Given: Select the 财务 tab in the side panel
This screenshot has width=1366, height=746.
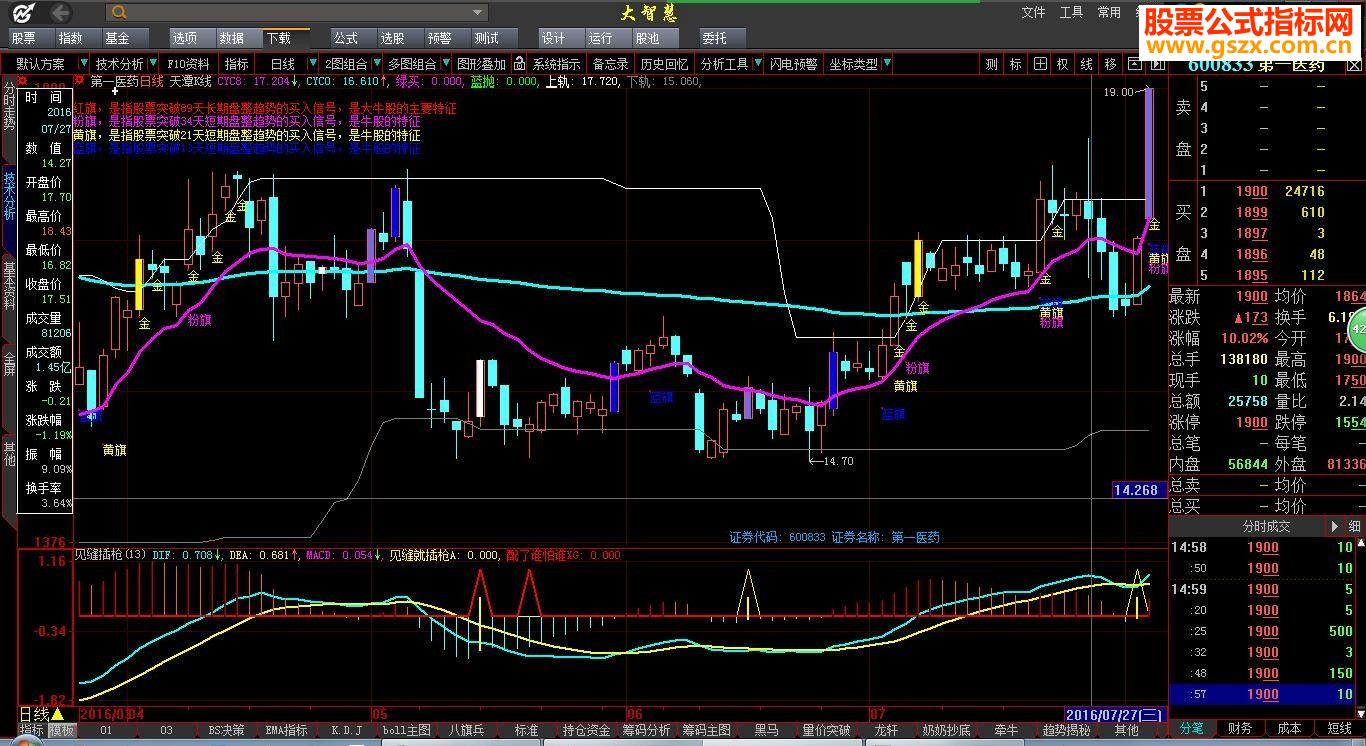Looking at the screenshot, I should [1240, 729].
